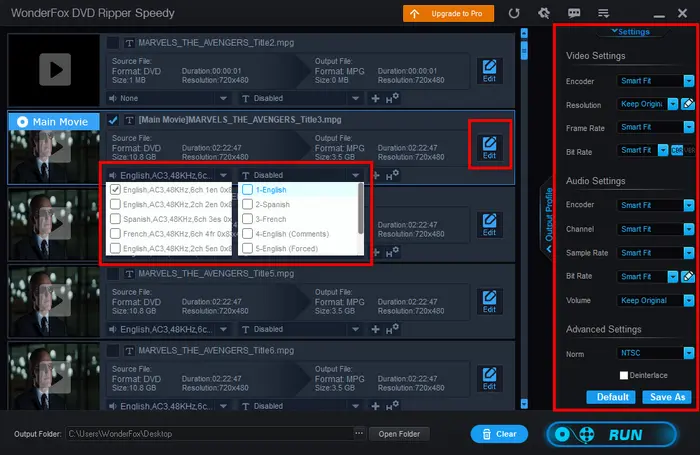Open Resolution Keep Original dropdown

click(648, 104)
